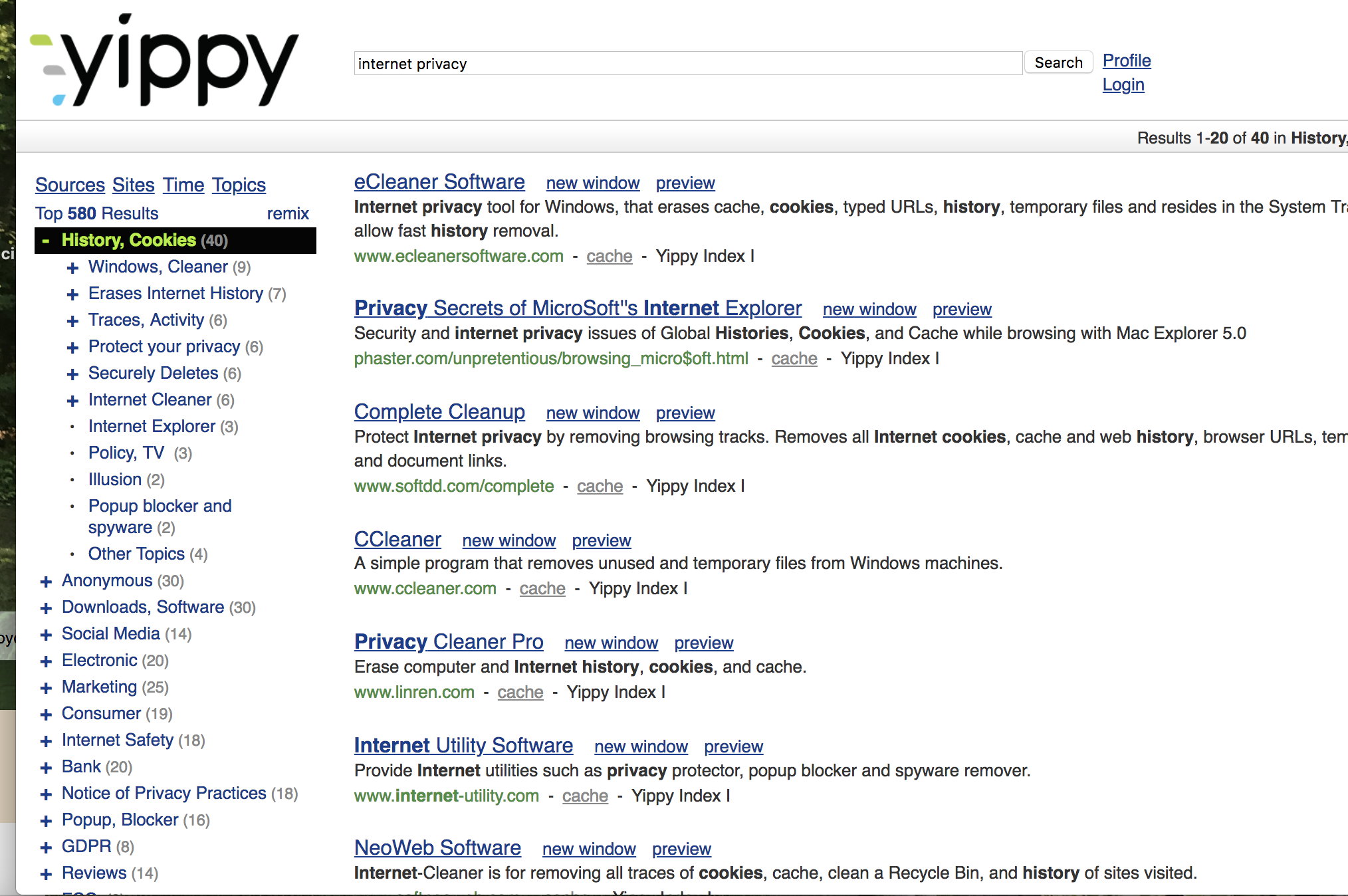The image size is (1348, 896).
Task: Click the Yippy logo
Action: [x=164, y=61]
